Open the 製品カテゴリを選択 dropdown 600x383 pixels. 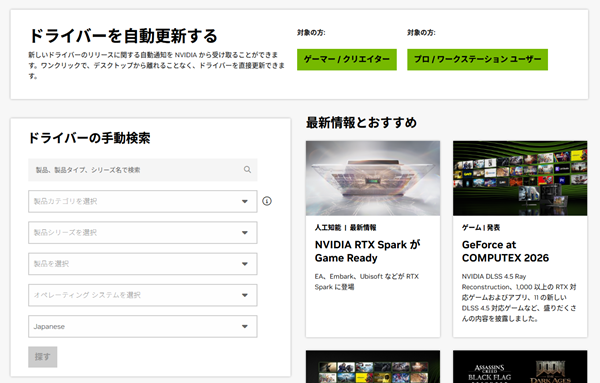(x=142, y=201)
